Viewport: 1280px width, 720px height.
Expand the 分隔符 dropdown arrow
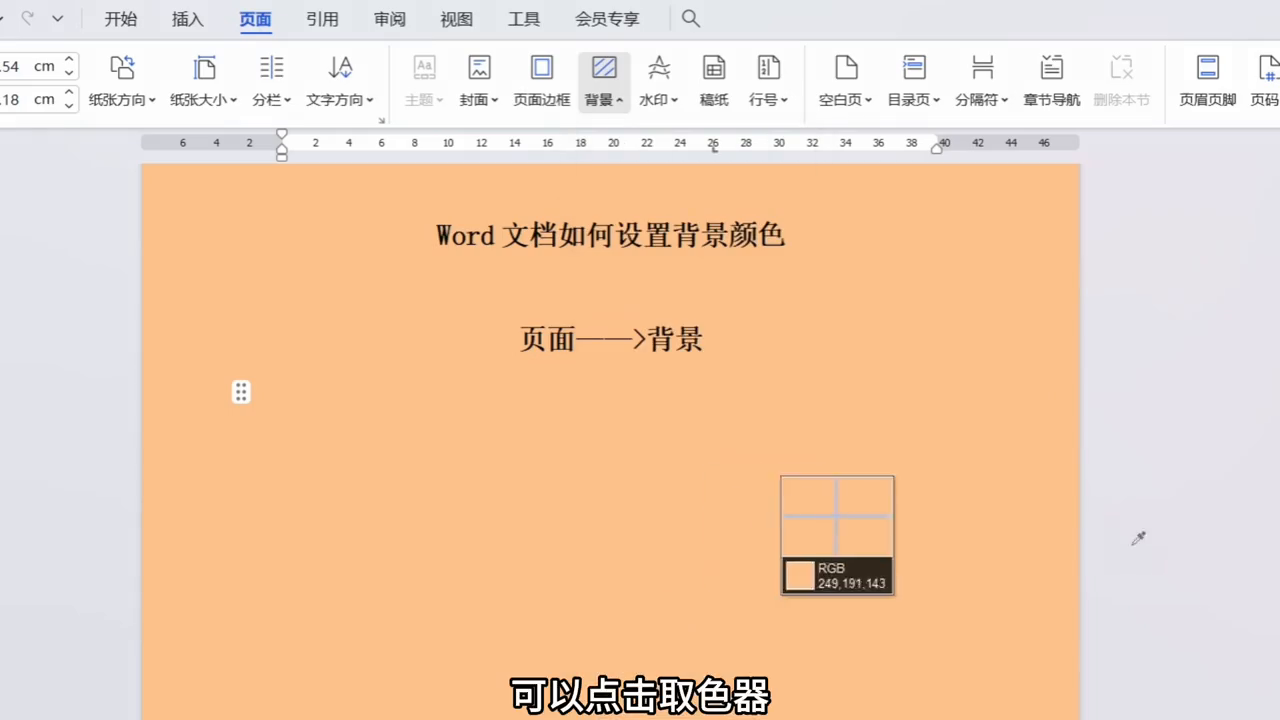pos(1004,100)
